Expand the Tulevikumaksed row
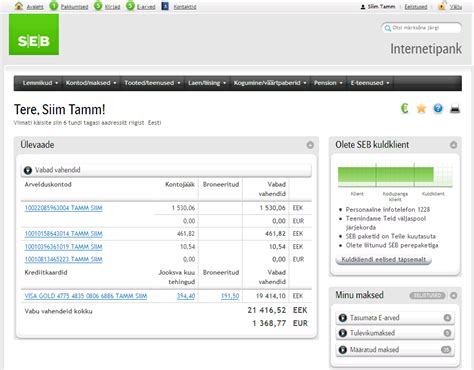 [x=343, y=333]
